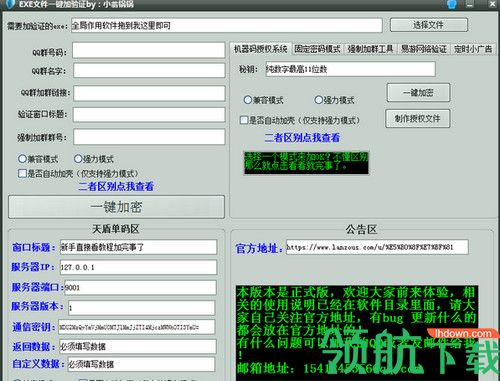This screenshot has width=500, height=381.
Task: Click the 制作授权文件 button
Action: click(418, 118)
